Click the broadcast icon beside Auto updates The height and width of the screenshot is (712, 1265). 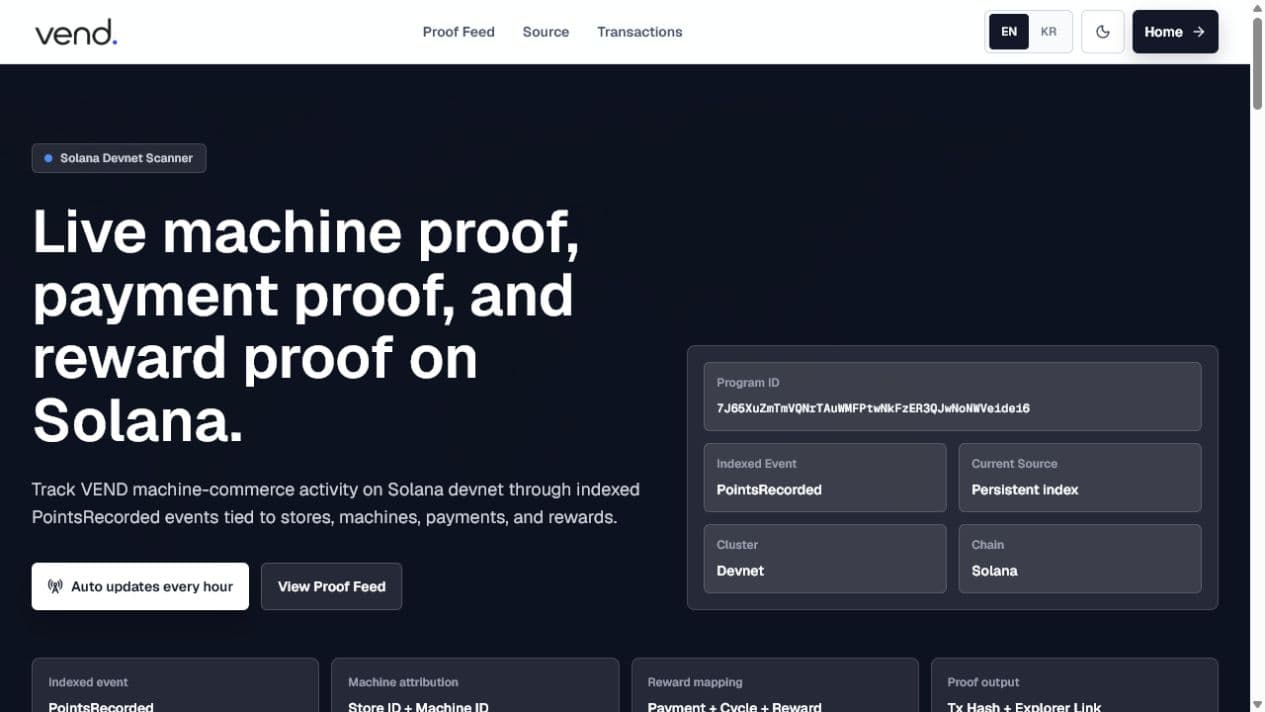coord(55,587)
